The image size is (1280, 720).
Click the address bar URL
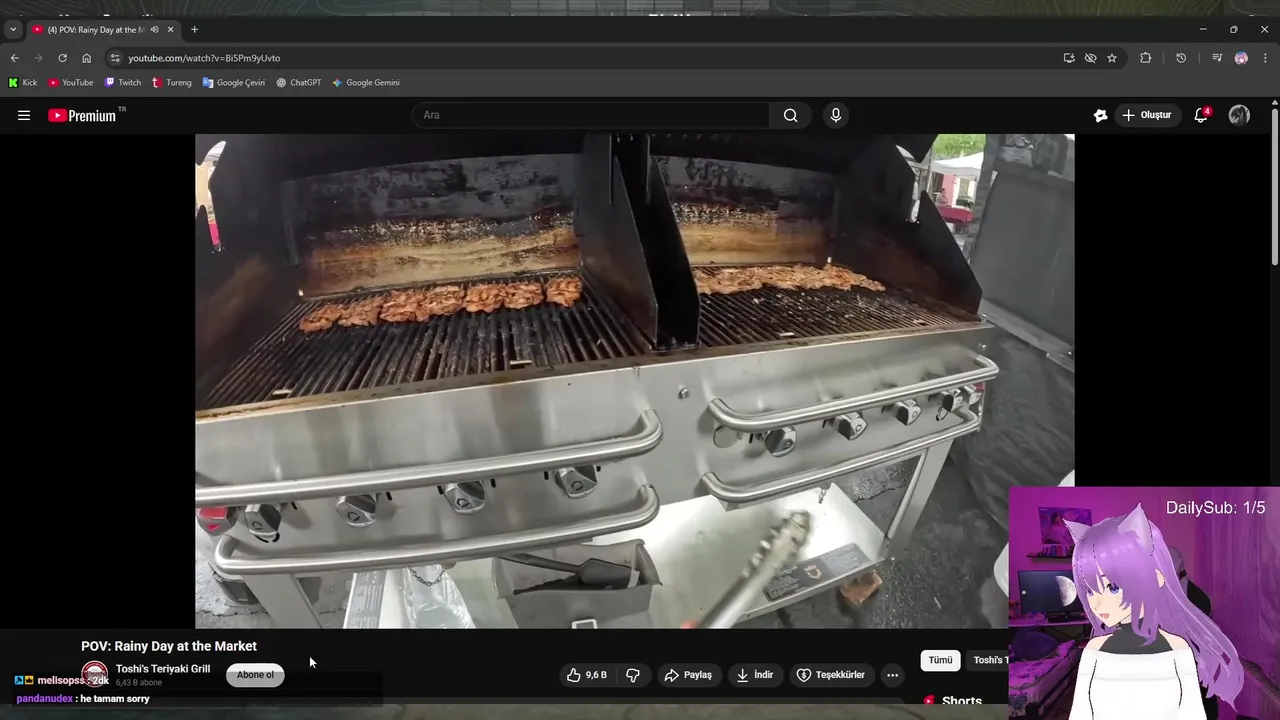204,58
